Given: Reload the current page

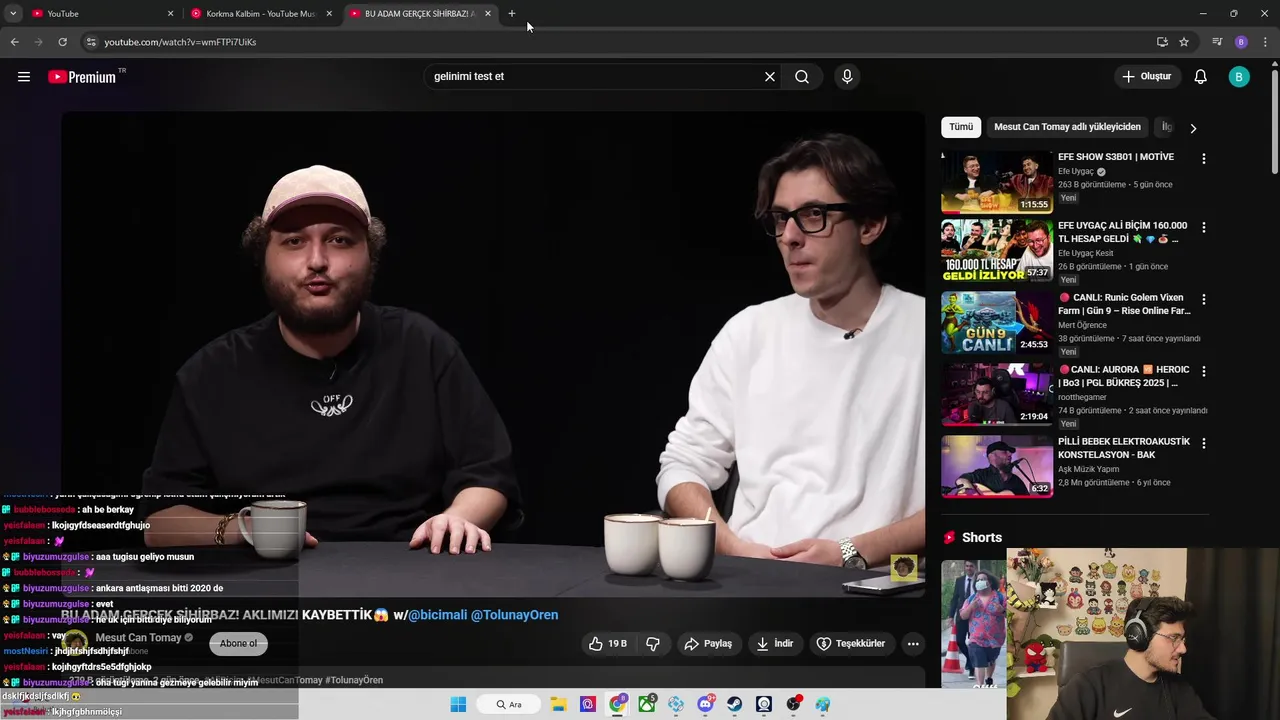Looking at the screenshot, I should pos(62,42).
